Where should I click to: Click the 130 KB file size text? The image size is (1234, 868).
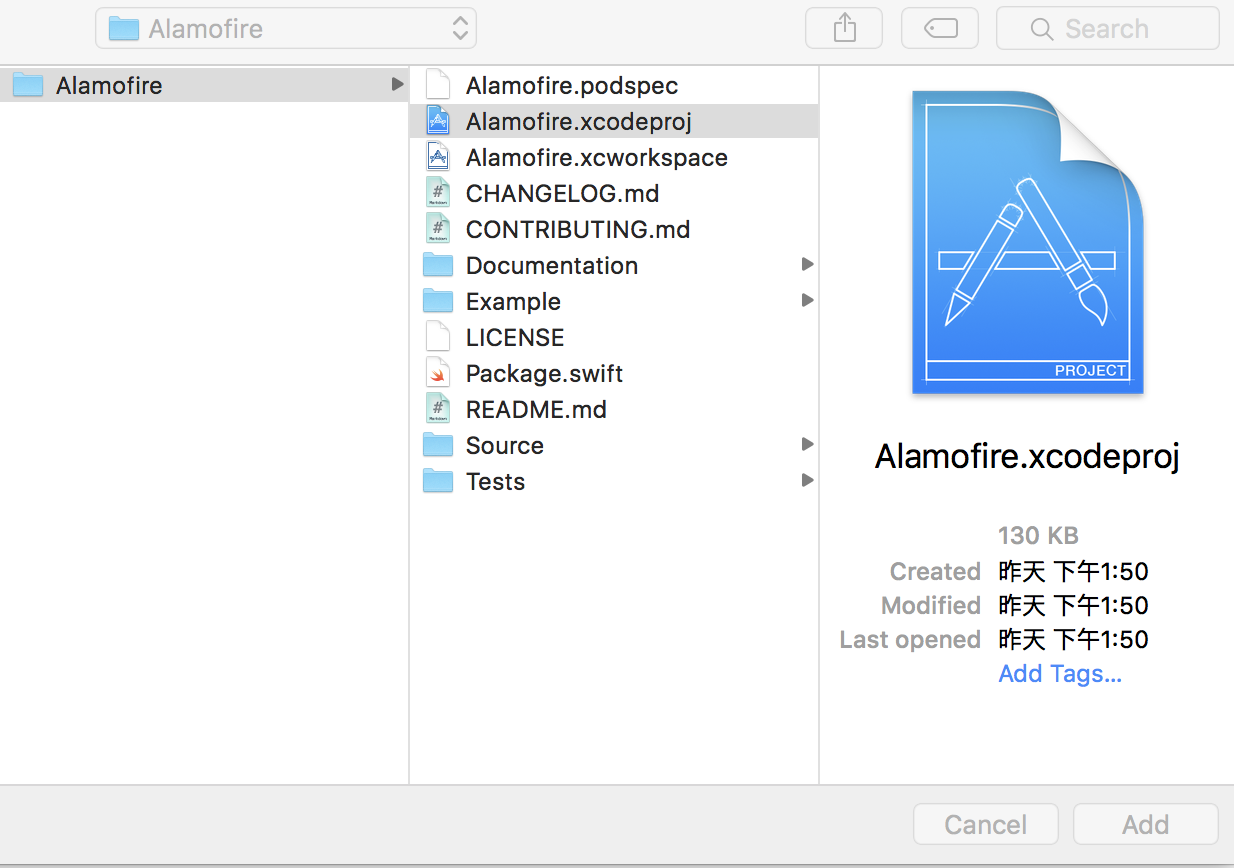click(1039, 535)
